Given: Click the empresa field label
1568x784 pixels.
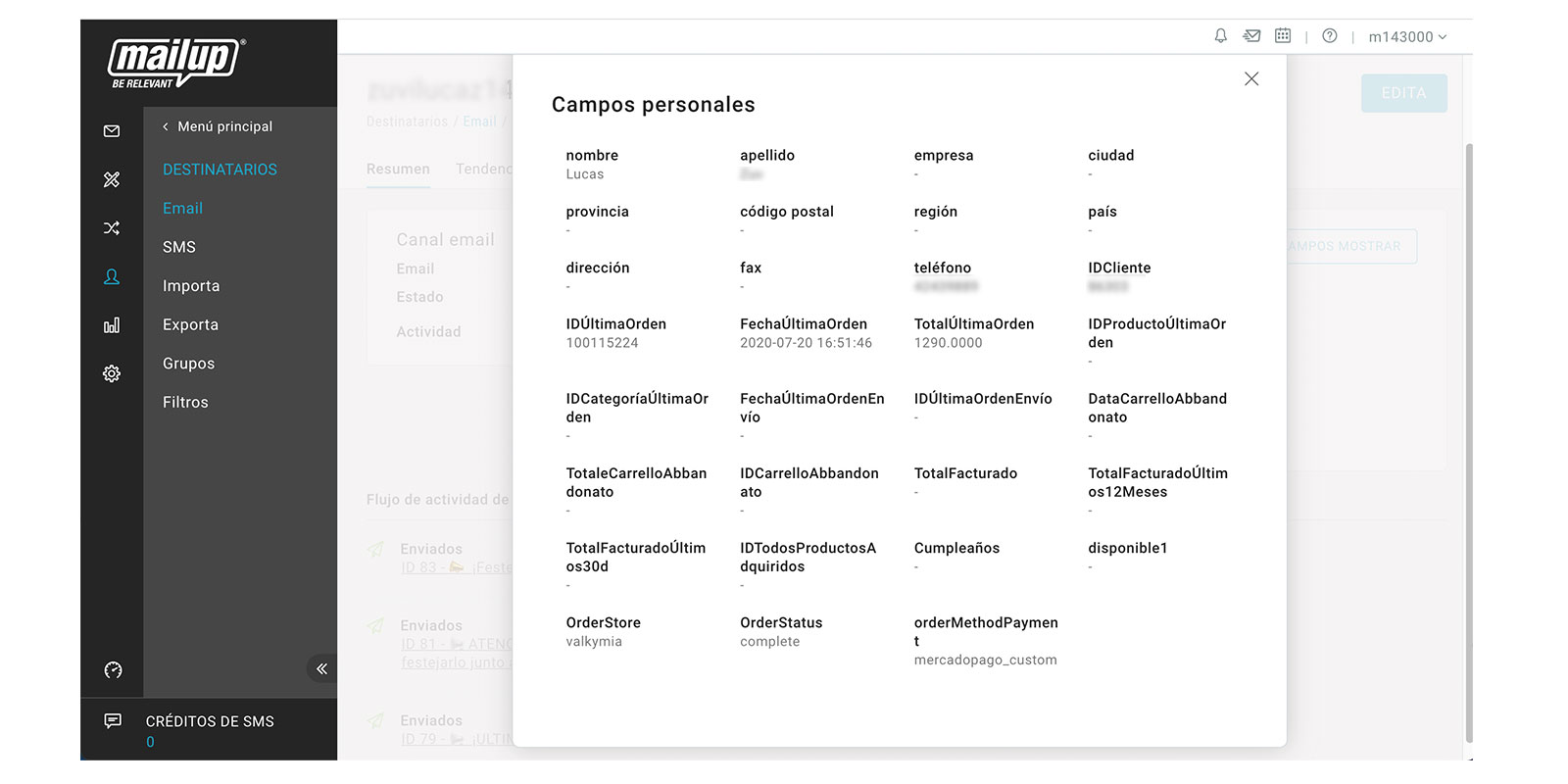Looking at the screenshot, I should click(x=943, y=156).
